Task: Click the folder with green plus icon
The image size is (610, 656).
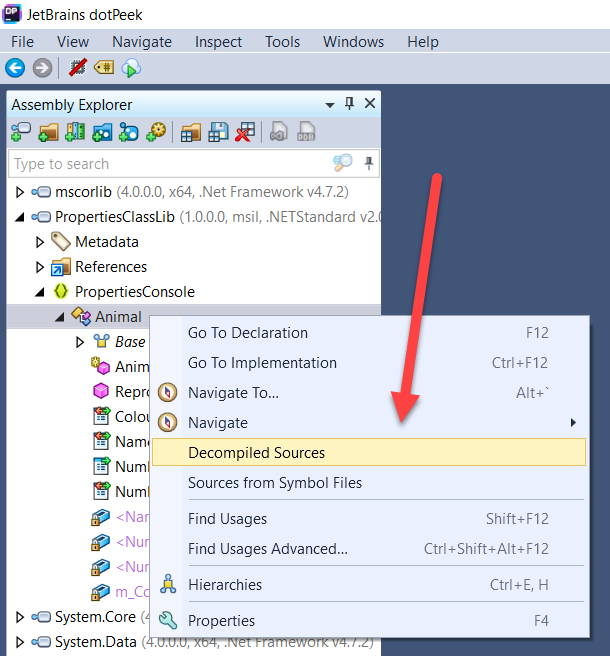Action: (x=48, y=132)
